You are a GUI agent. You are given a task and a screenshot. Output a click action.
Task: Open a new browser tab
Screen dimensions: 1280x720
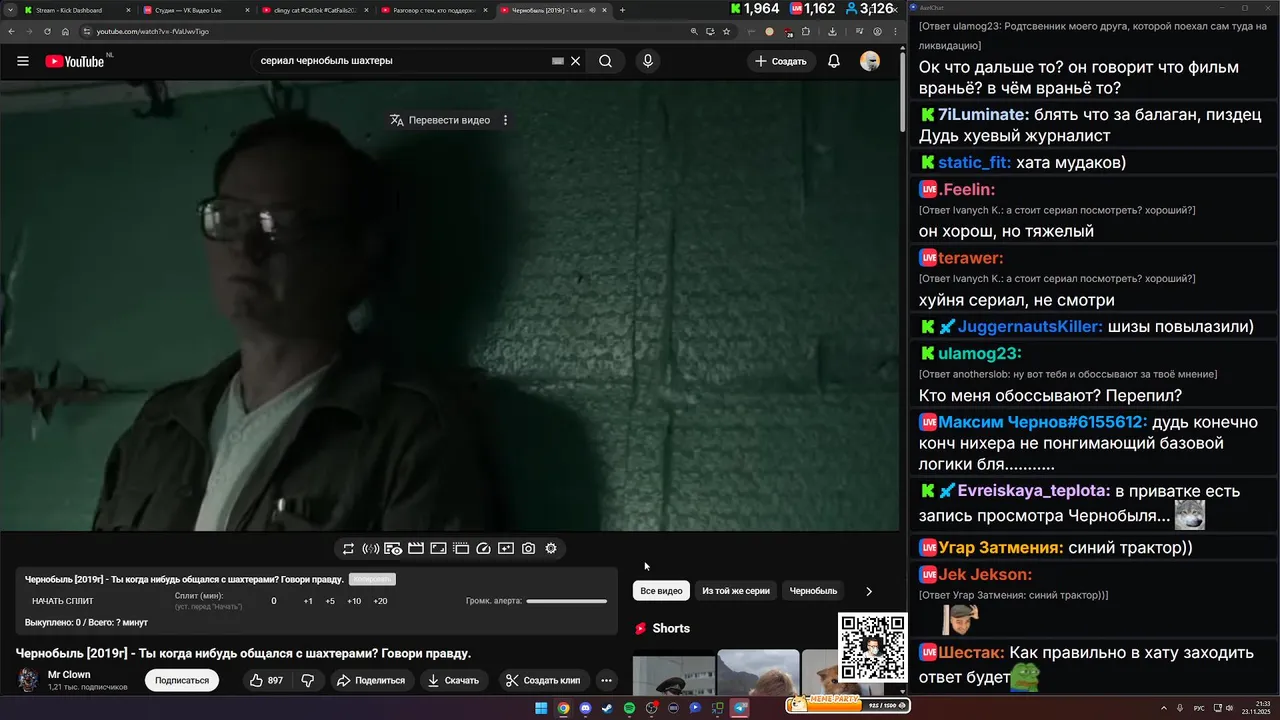point(622,10)
